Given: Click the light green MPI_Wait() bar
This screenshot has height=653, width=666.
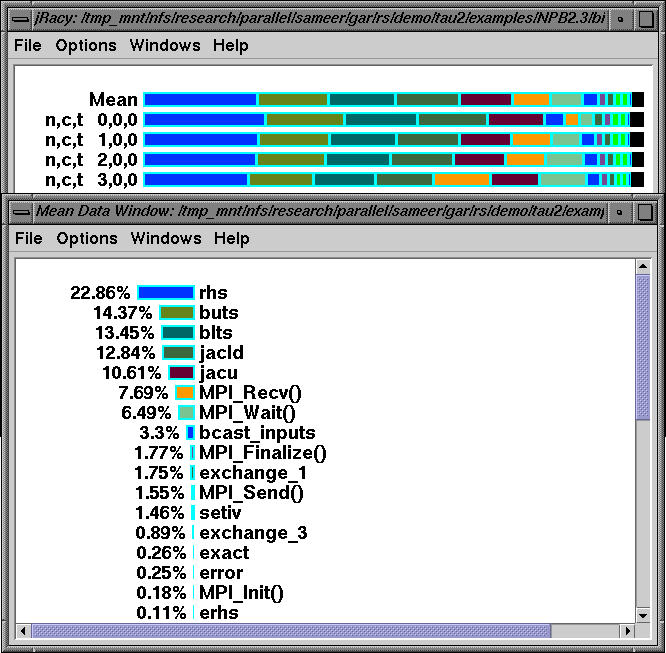Looking at the screenshot, I should coord(186,412).
